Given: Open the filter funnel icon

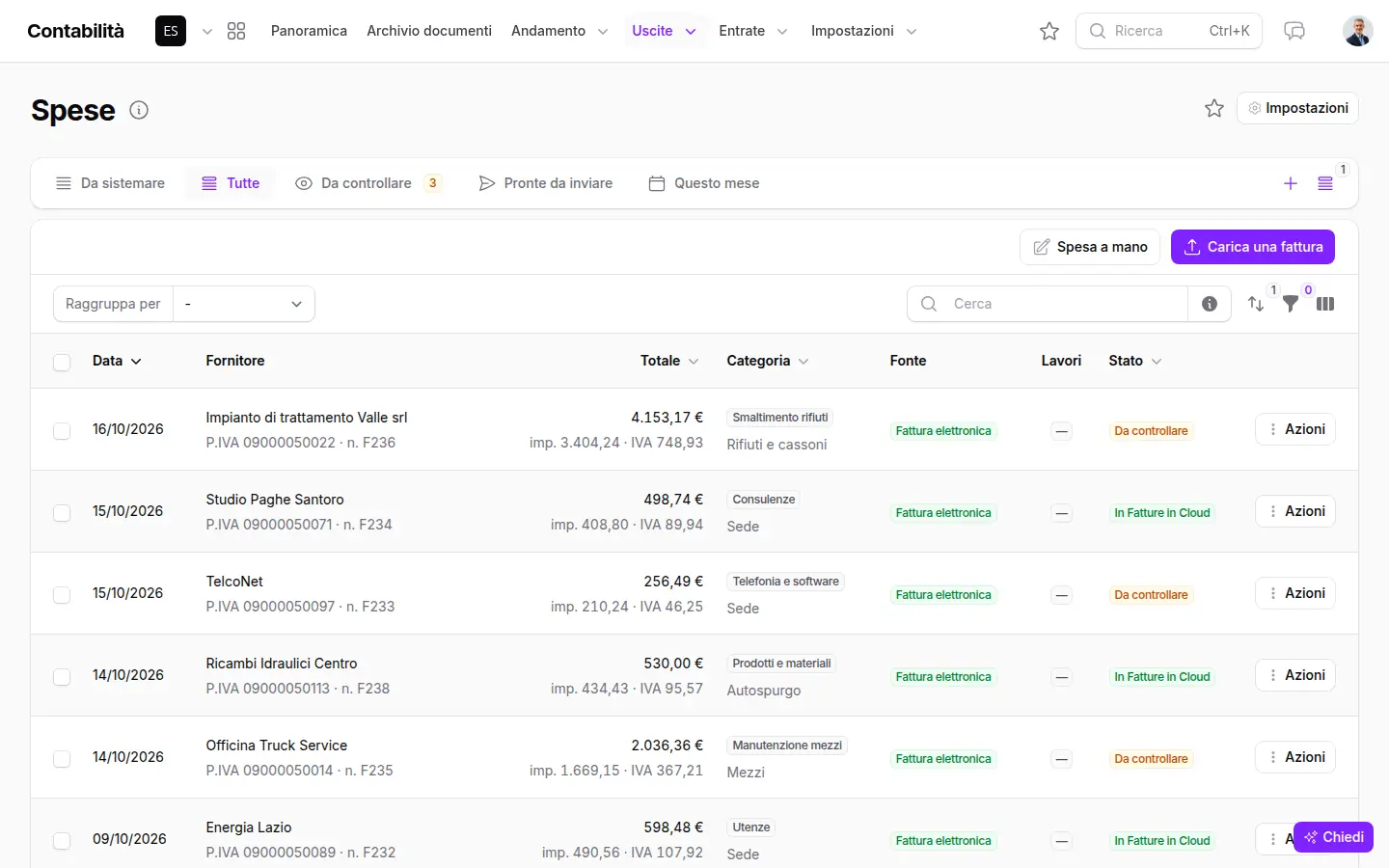Looking at the screenshot, I should [x=1291, y=304].
